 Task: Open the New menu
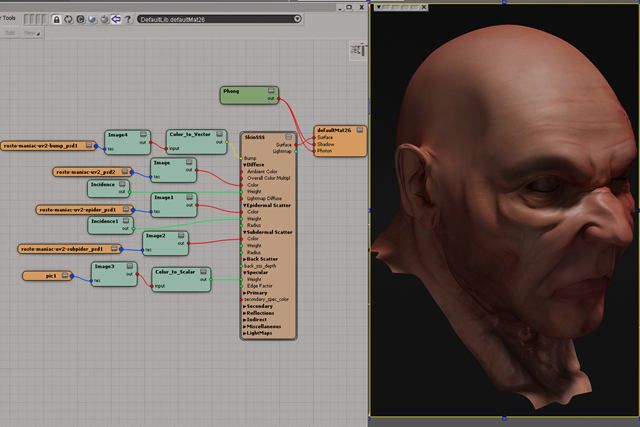coord(30,33)
